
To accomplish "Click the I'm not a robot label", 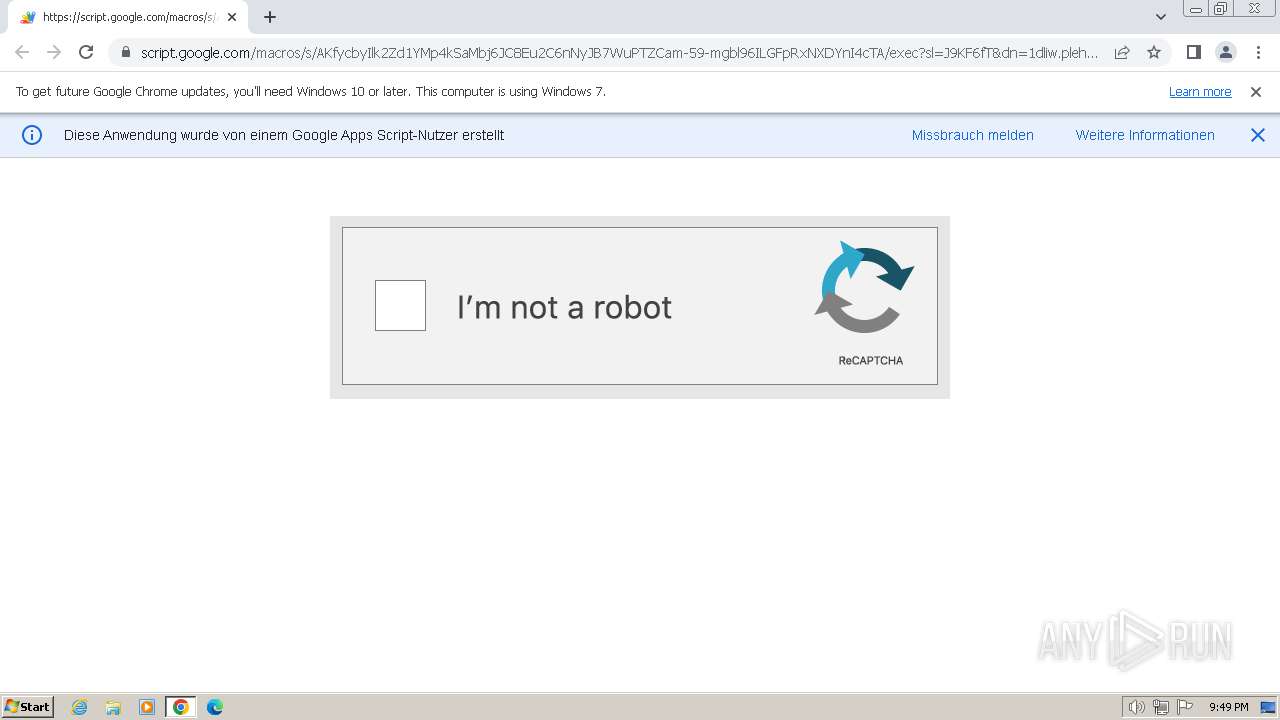I will pos(564,307).
